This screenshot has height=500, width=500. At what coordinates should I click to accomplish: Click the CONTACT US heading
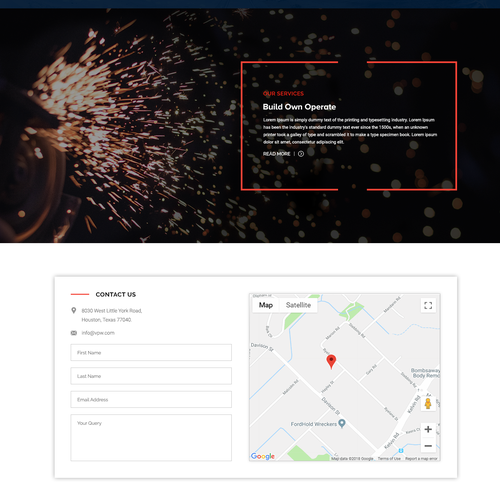tap(116, 294)
